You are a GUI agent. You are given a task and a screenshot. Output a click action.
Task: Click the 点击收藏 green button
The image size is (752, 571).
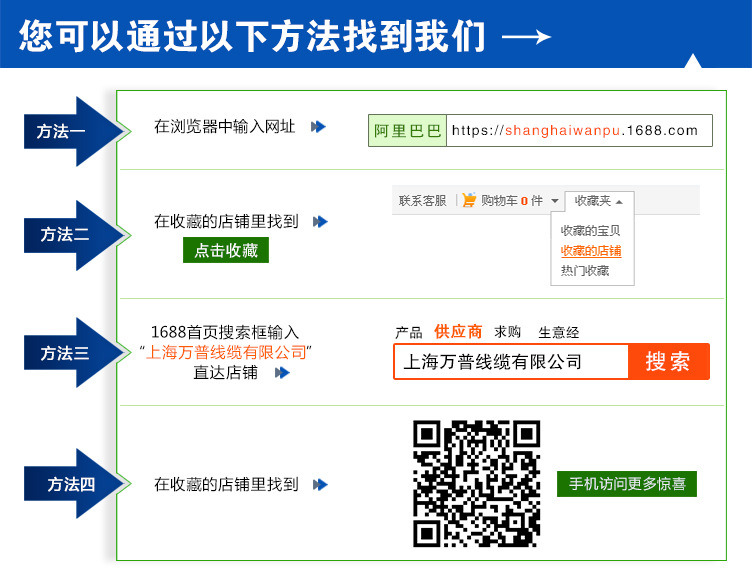point(226,250)
